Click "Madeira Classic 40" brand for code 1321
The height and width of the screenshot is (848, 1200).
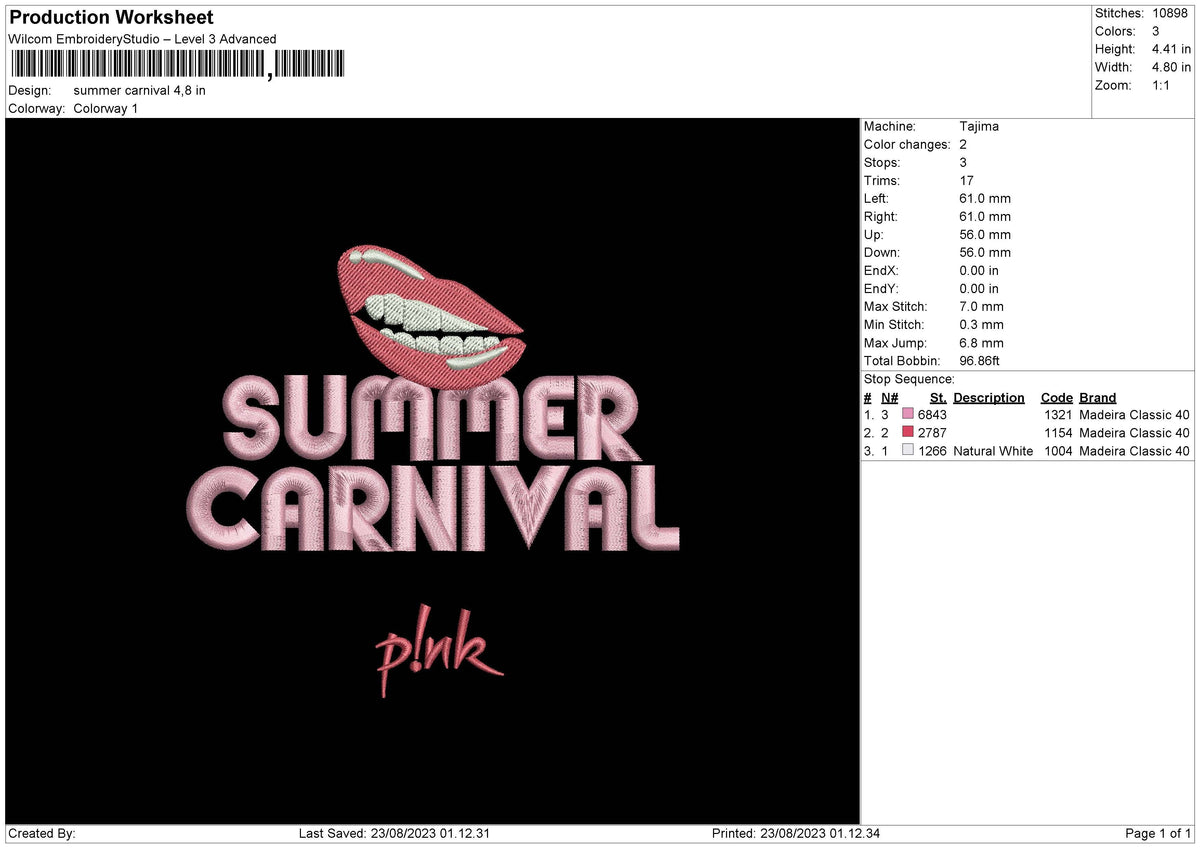point(1134,415)
